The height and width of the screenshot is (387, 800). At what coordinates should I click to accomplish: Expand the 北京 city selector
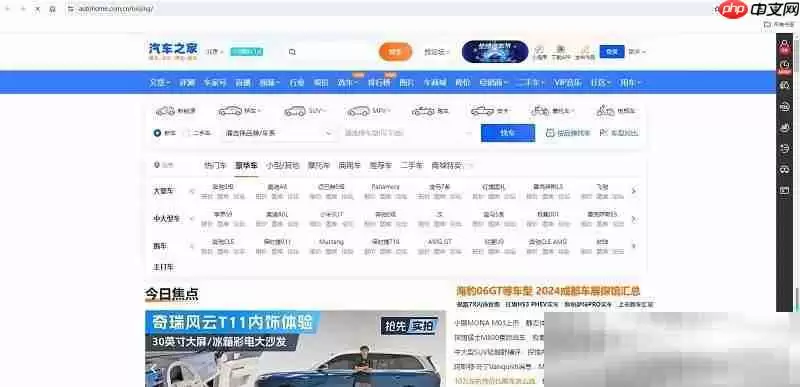click(x=215, y=51)
